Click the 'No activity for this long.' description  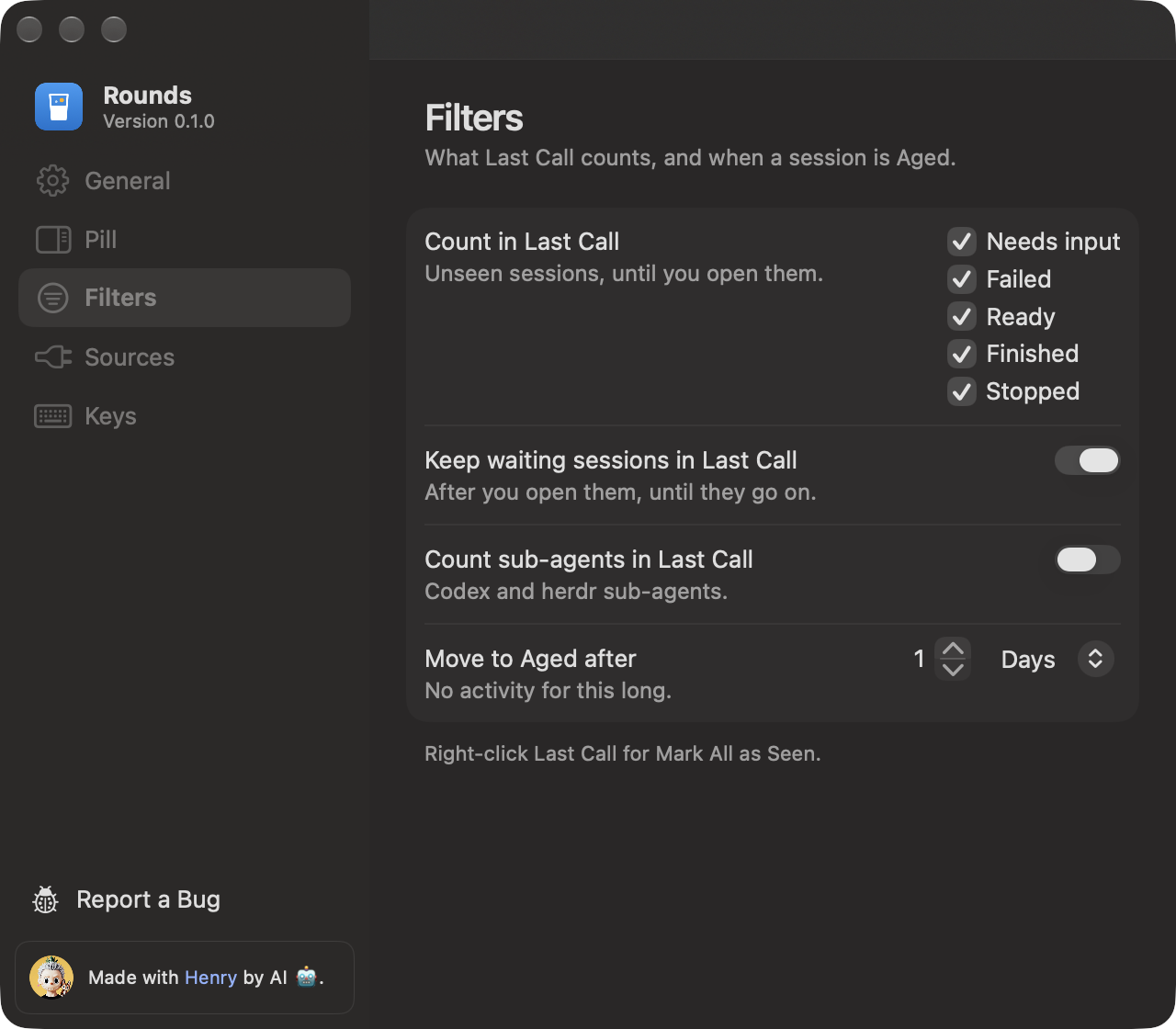(548, 691)
